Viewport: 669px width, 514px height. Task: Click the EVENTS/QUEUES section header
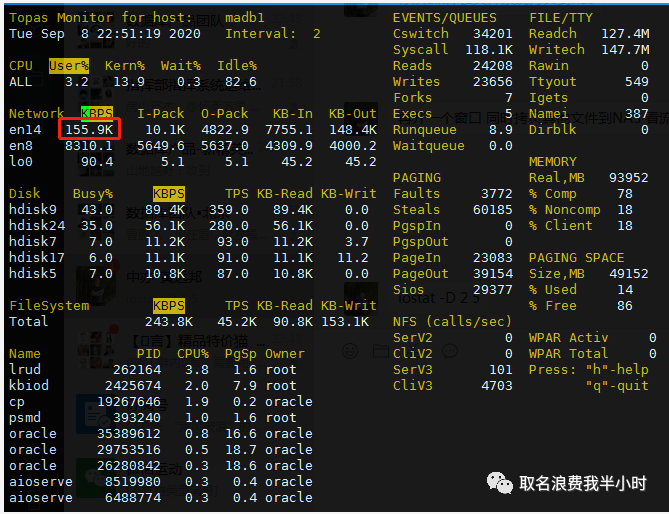[x=445, y=17]
